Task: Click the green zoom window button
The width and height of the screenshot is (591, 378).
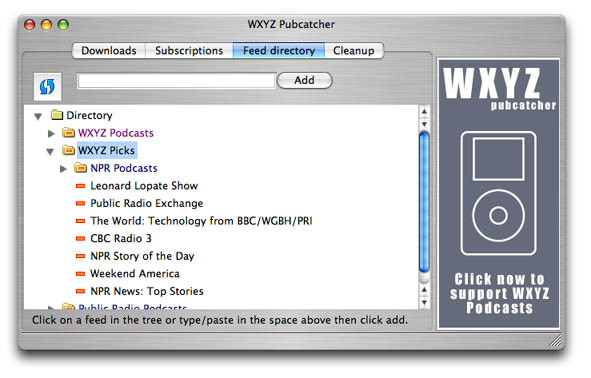Action: [x=63, y=25]
